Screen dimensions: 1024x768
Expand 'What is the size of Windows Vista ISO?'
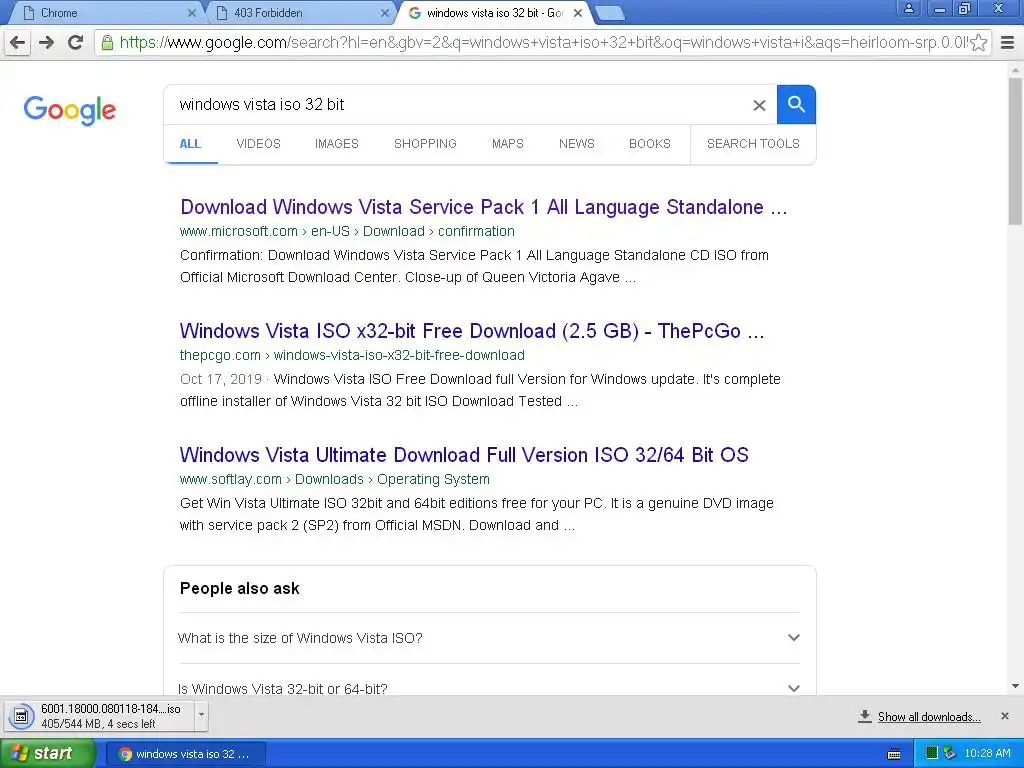[x=488, y=638]
